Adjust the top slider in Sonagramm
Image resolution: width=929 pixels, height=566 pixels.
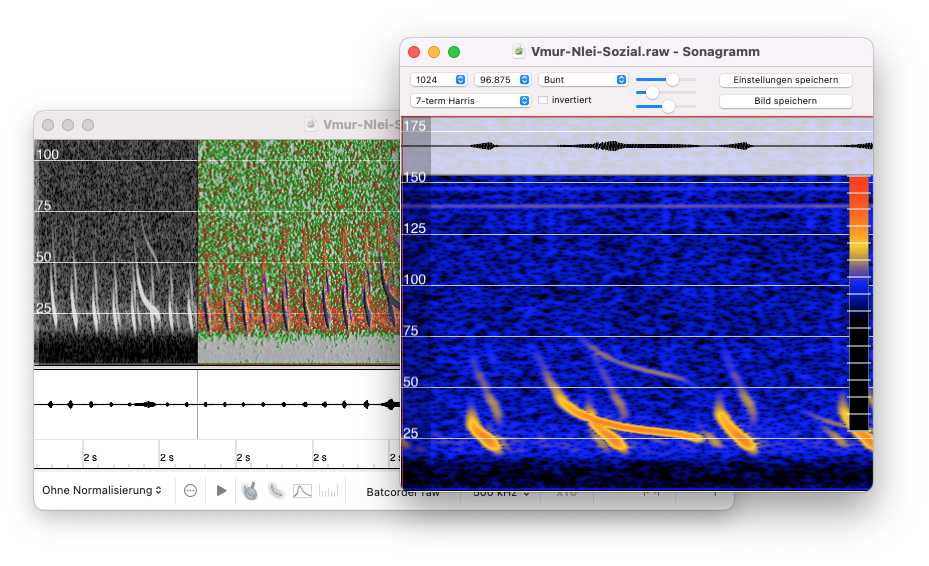pyautogui.click(x=672, y=79)
